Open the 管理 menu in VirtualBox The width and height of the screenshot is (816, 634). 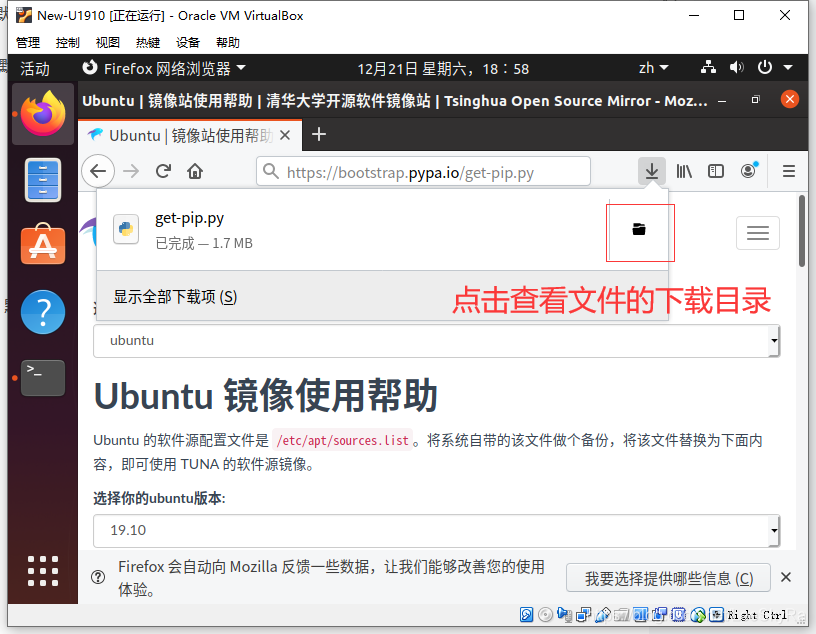coord(28,43)
